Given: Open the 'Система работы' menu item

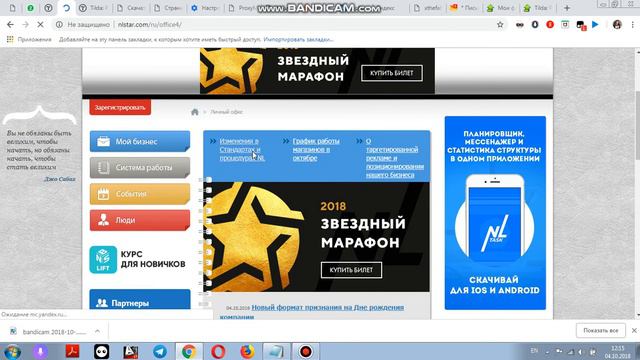Looking at the screenshot, I should coord(140,167).
